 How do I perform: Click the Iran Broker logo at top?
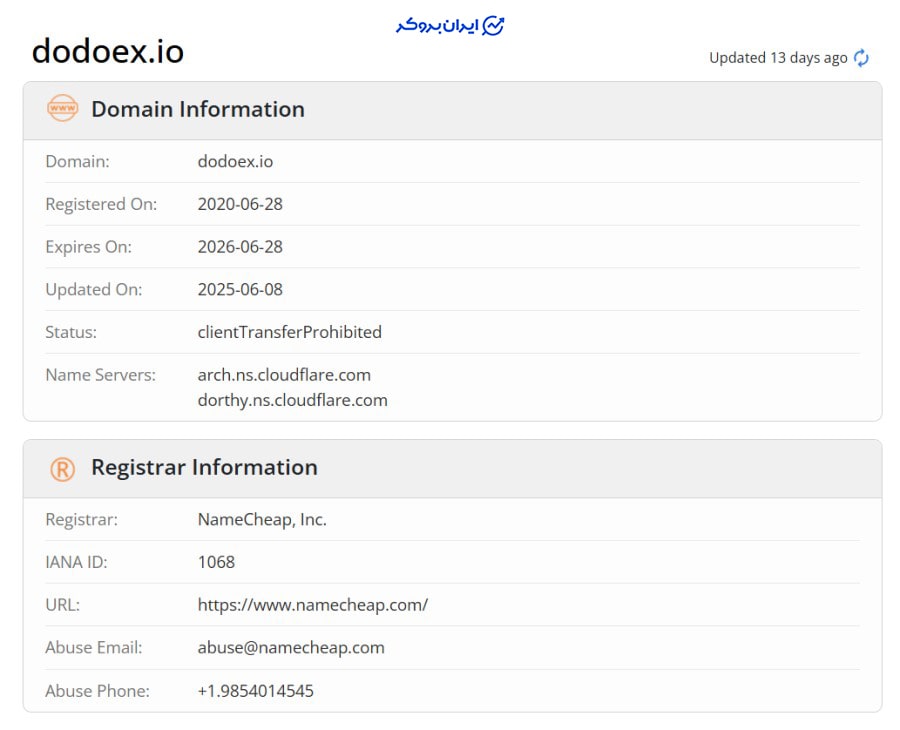click(450, 26)
